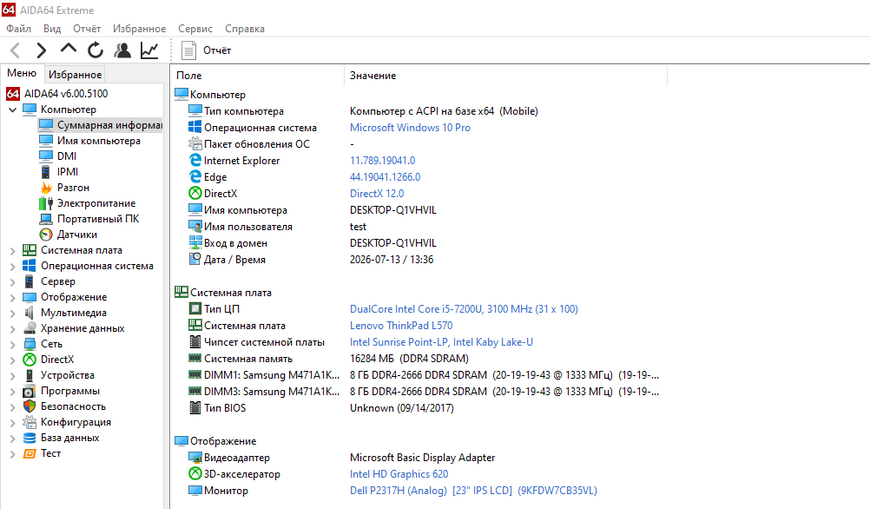Open the user Manage icon in toolbar
The image size is (870, 509).
point(122,51)
